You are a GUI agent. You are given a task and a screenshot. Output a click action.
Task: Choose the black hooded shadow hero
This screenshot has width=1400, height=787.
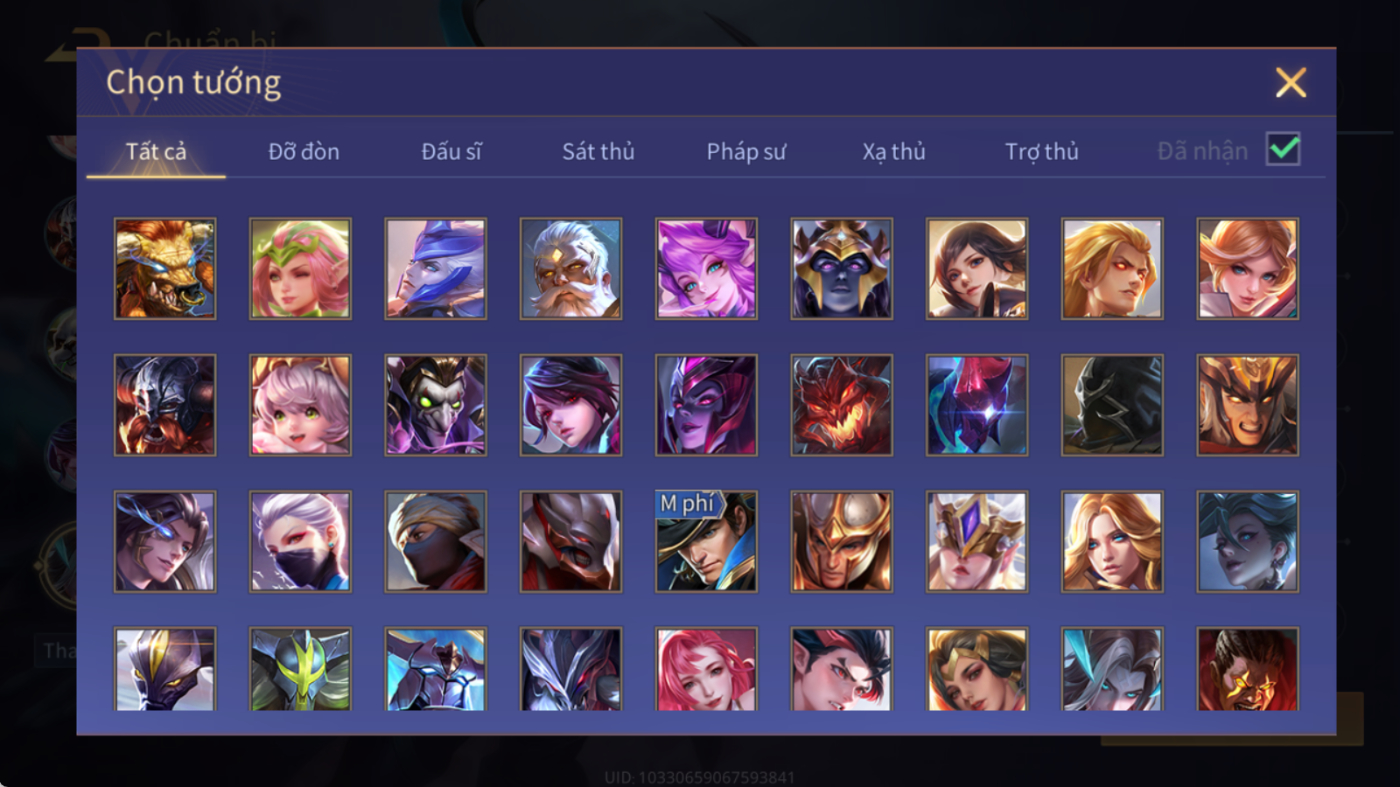1112,405
